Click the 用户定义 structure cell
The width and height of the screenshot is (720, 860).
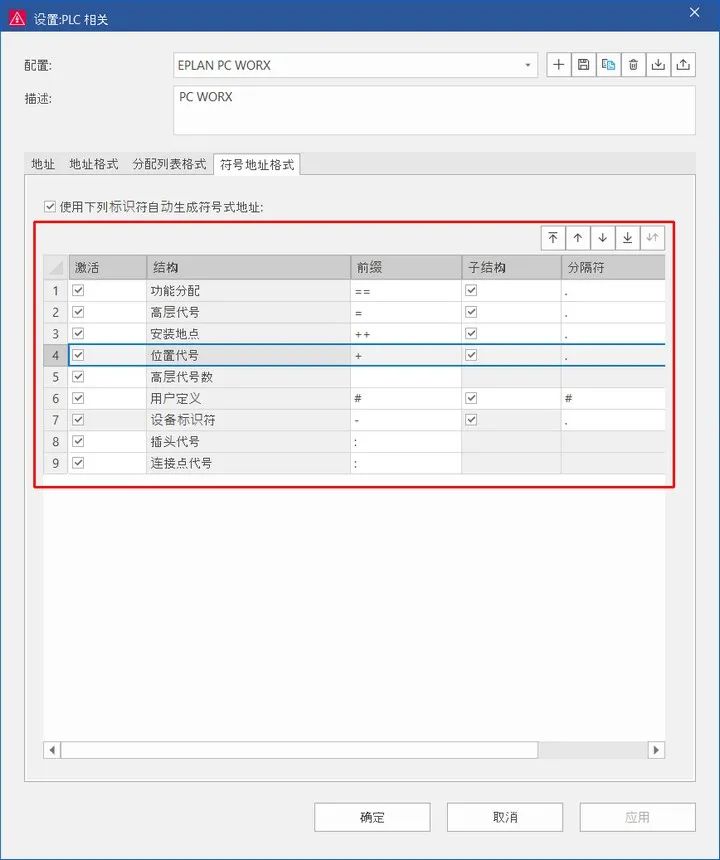click(x=248, y=398)
